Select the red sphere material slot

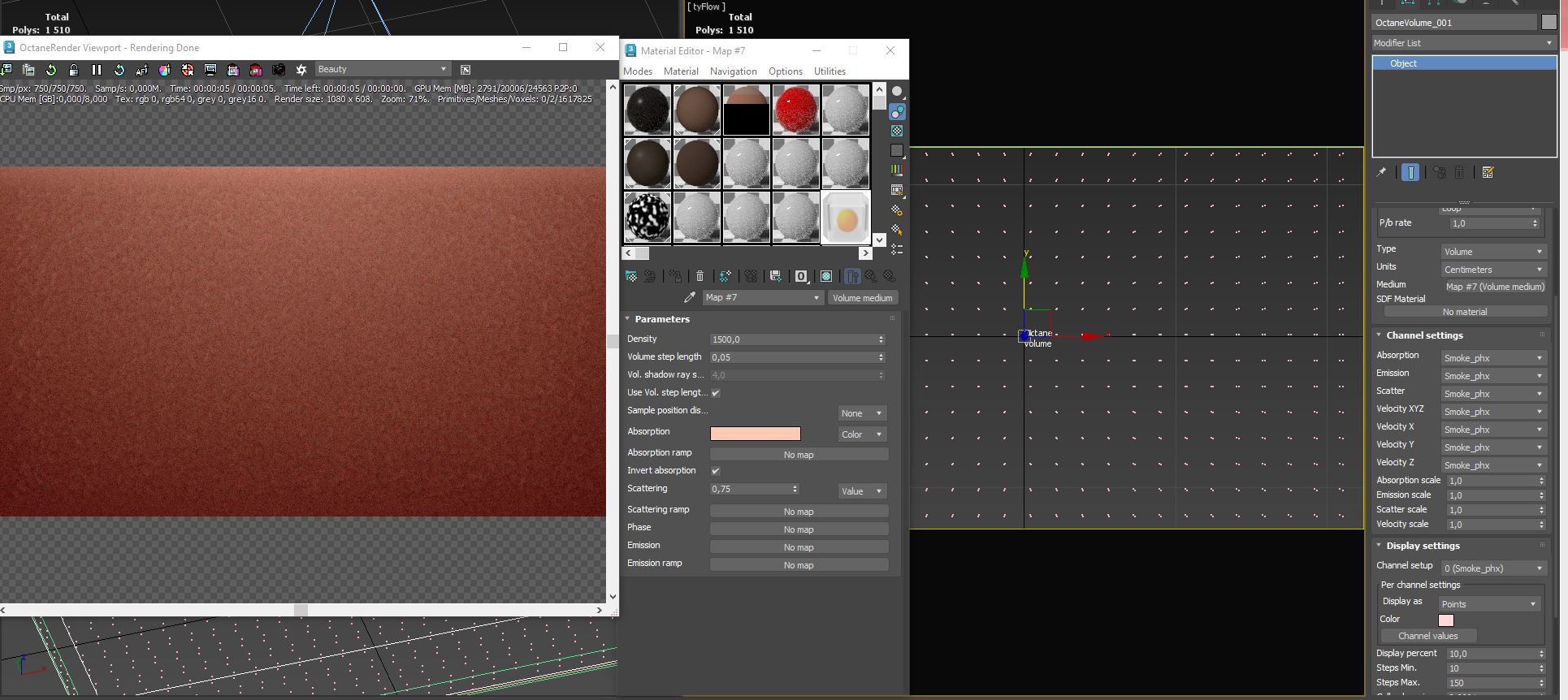tap(795, 109)
